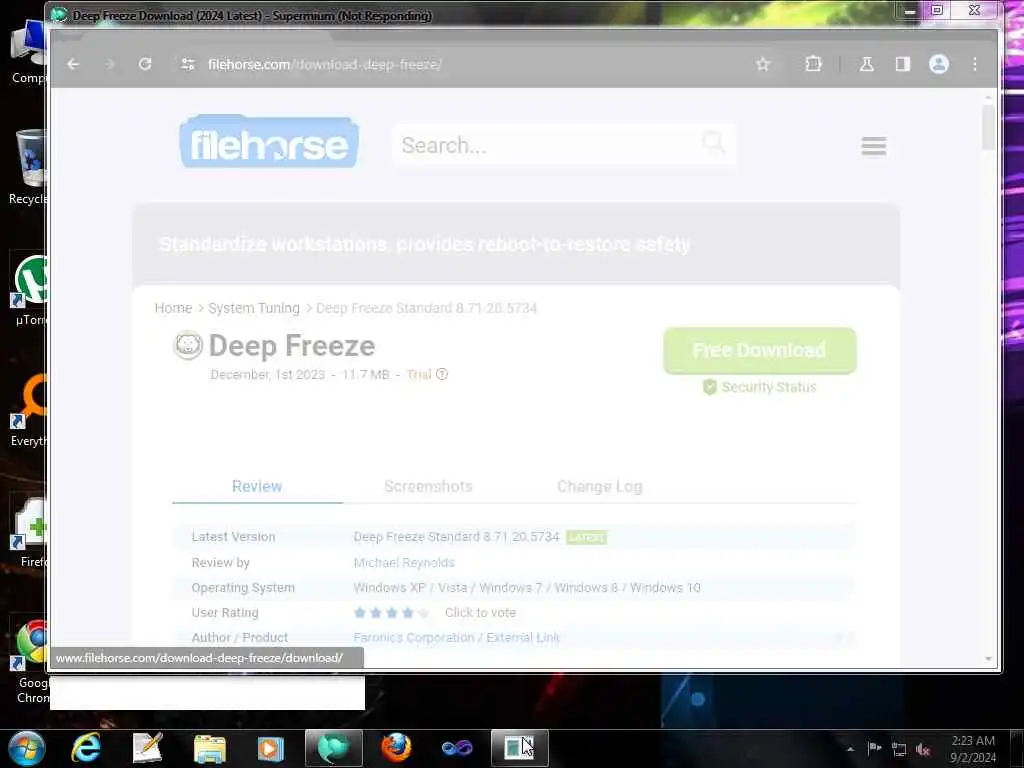Open the Labs flask icon
The height and width of the screenshot is (768, 1024).
[867, 64]
